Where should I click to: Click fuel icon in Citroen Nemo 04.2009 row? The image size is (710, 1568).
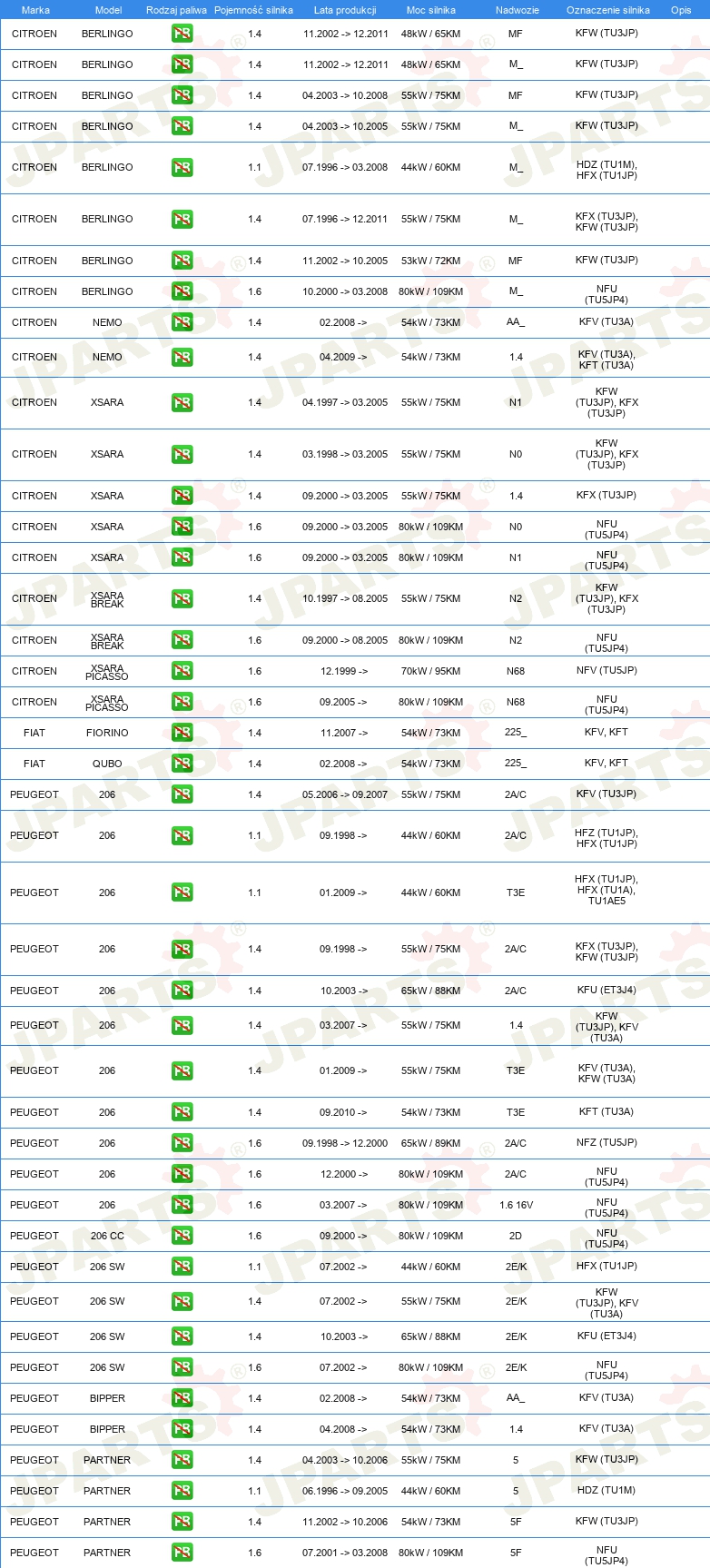point(182,357)
